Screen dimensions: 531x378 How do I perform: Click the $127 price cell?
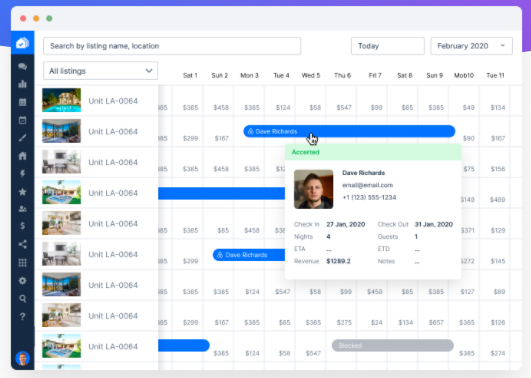pyautogui.click(x=467, y=292)
